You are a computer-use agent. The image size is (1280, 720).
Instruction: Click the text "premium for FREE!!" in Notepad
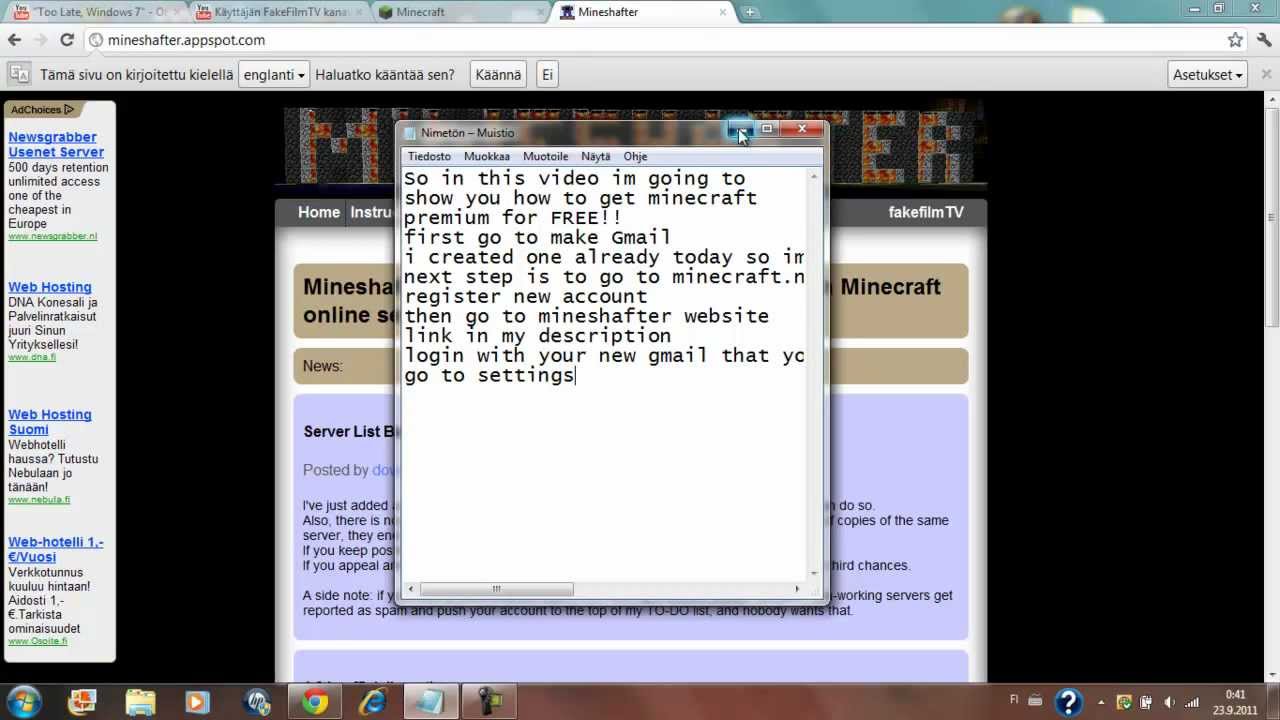[x=513, y=217]
